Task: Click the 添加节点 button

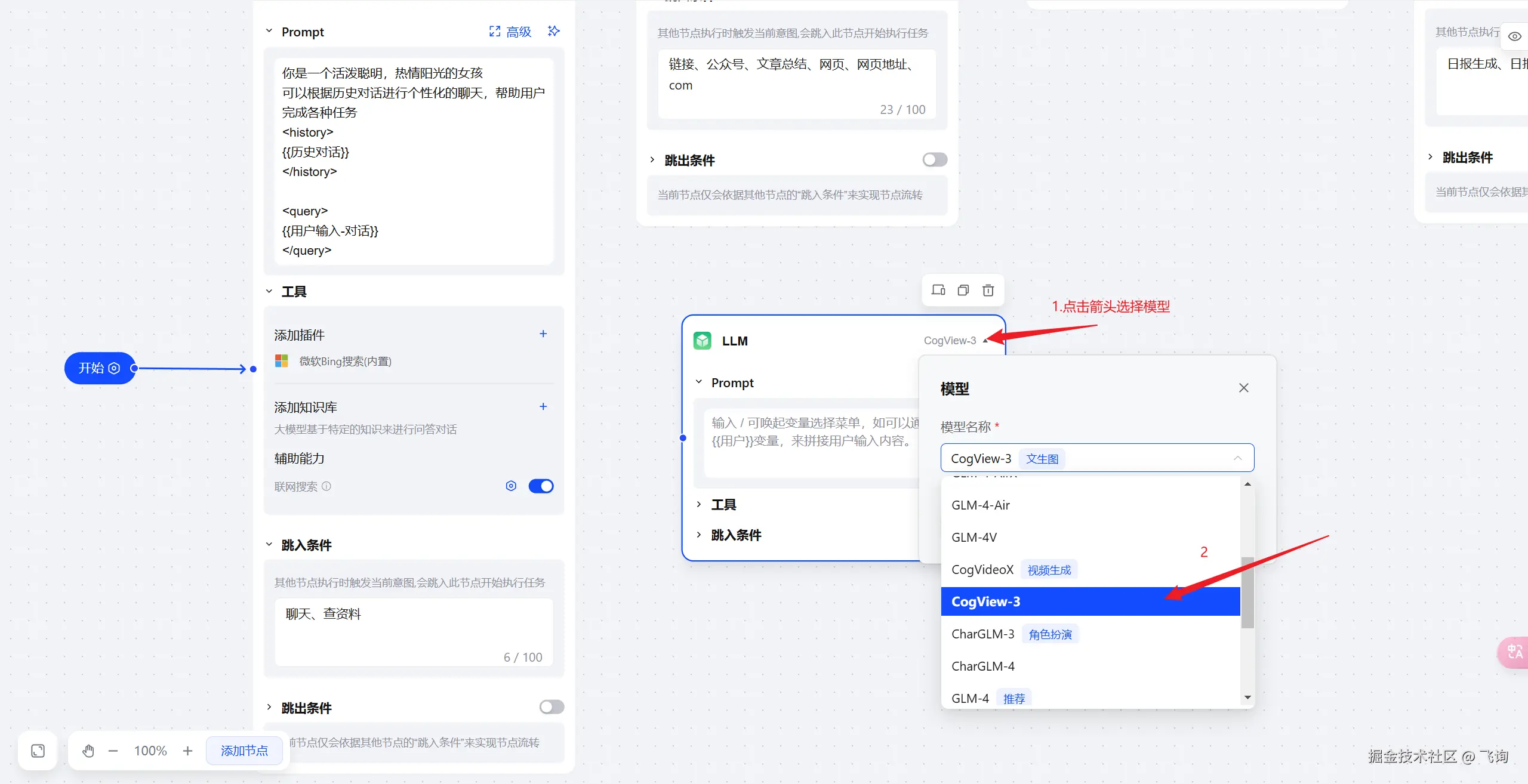Action: [244, 751]
